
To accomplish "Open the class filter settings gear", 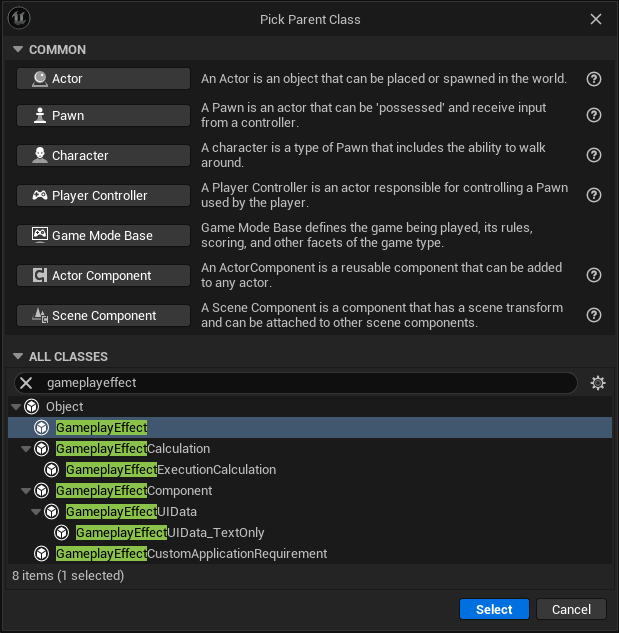I will [598, 383].
